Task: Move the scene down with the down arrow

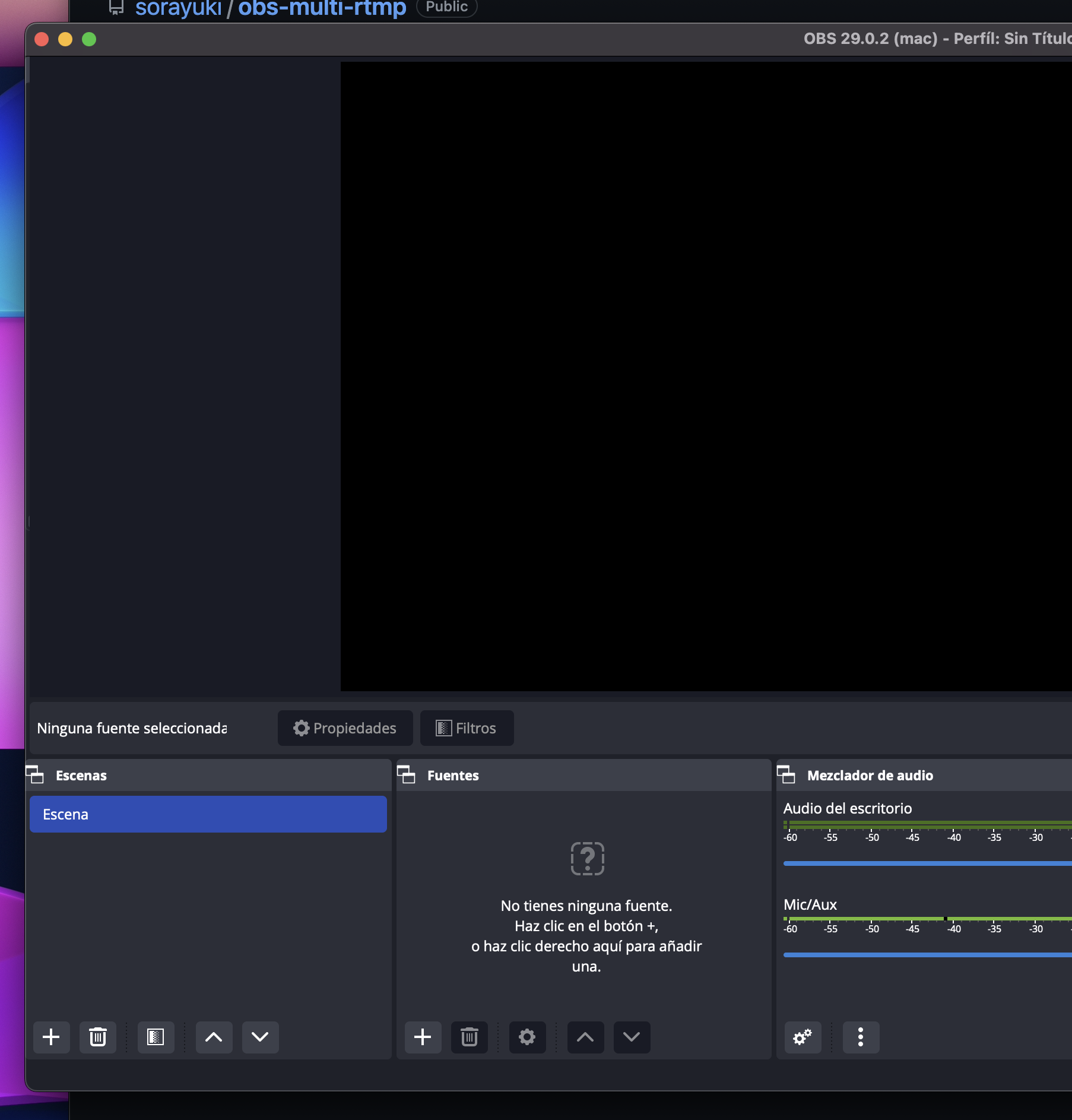Action: (x=260, y=1037)
